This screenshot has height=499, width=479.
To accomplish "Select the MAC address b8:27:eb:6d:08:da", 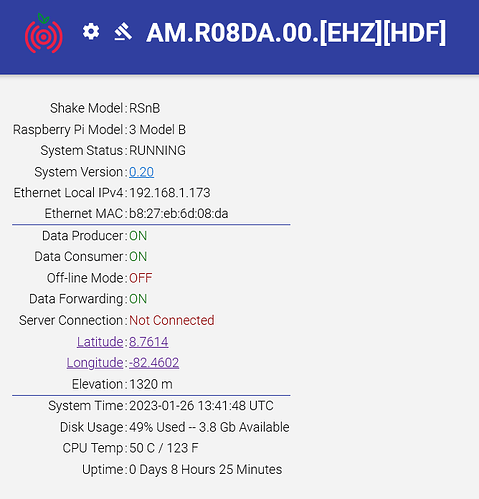I will click(x=179, y=214).
